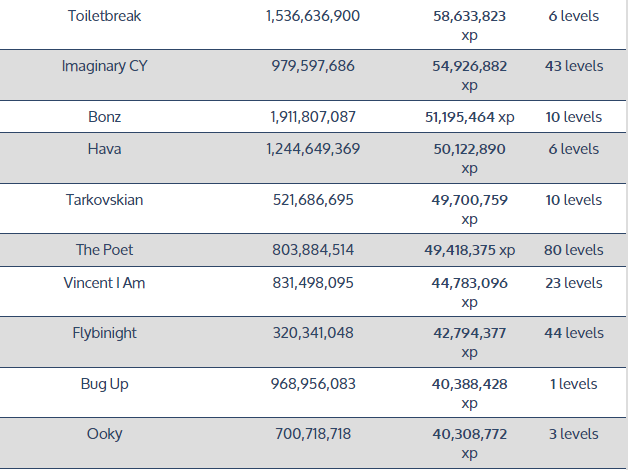Viewport: 628px width, 470px height.
Task: Select The Poet name cell
Action: coord(105,250)
